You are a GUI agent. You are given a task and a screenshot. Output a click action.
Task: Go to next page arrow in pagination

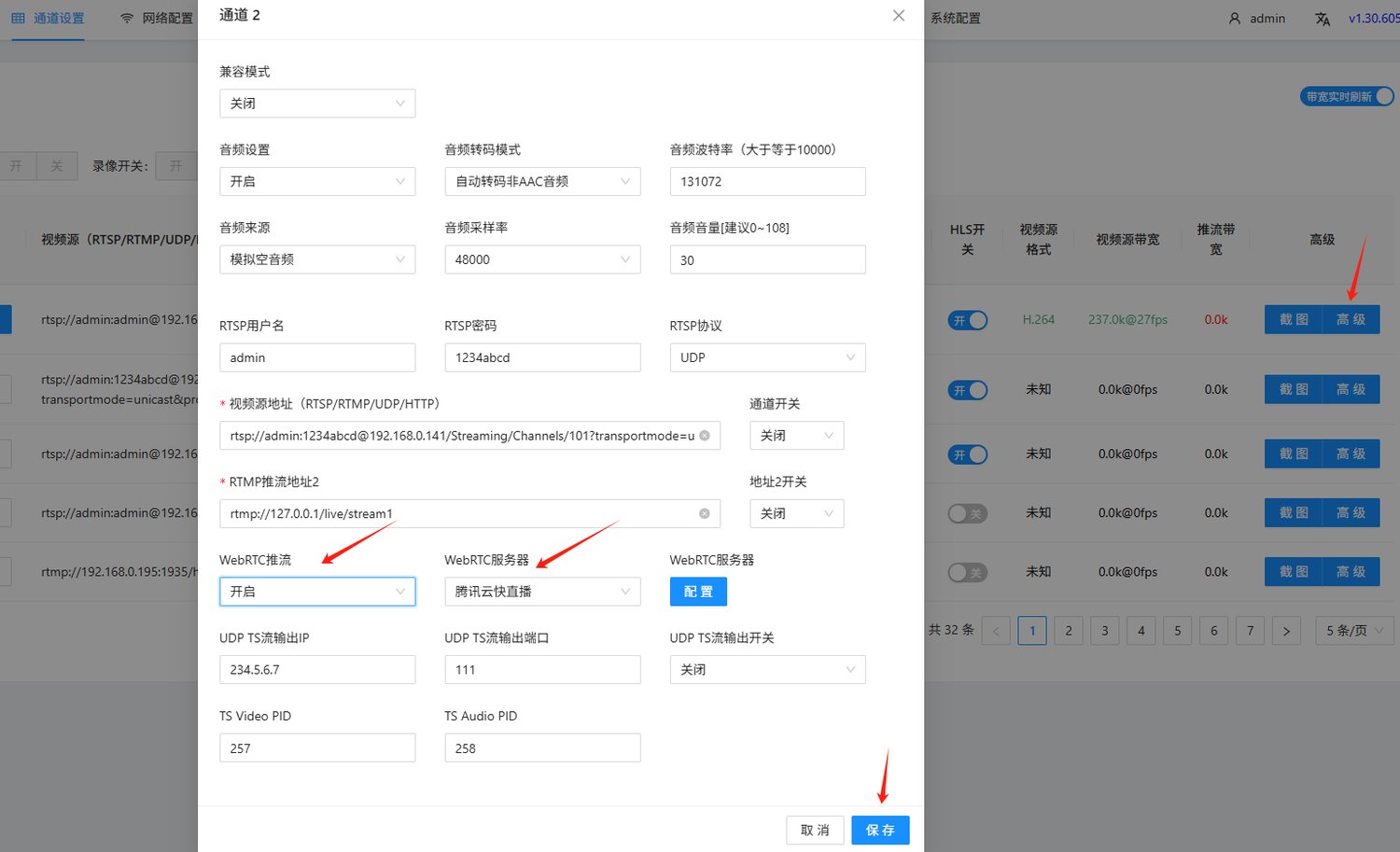coord(1286,631)
